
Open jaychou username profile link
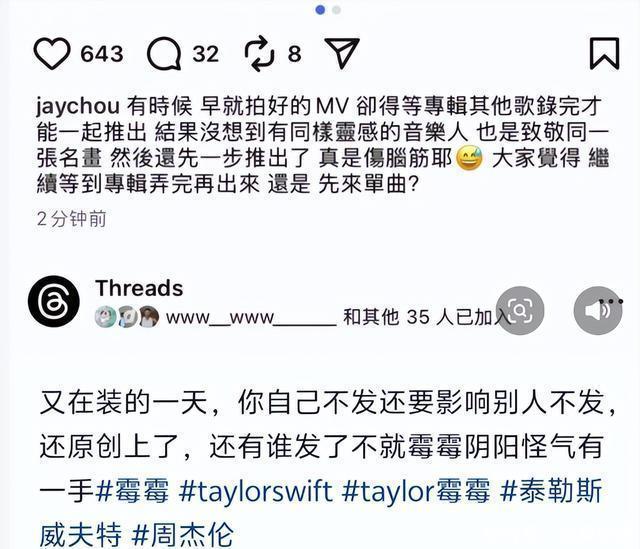pyautogui.click(x=78, y=106)
